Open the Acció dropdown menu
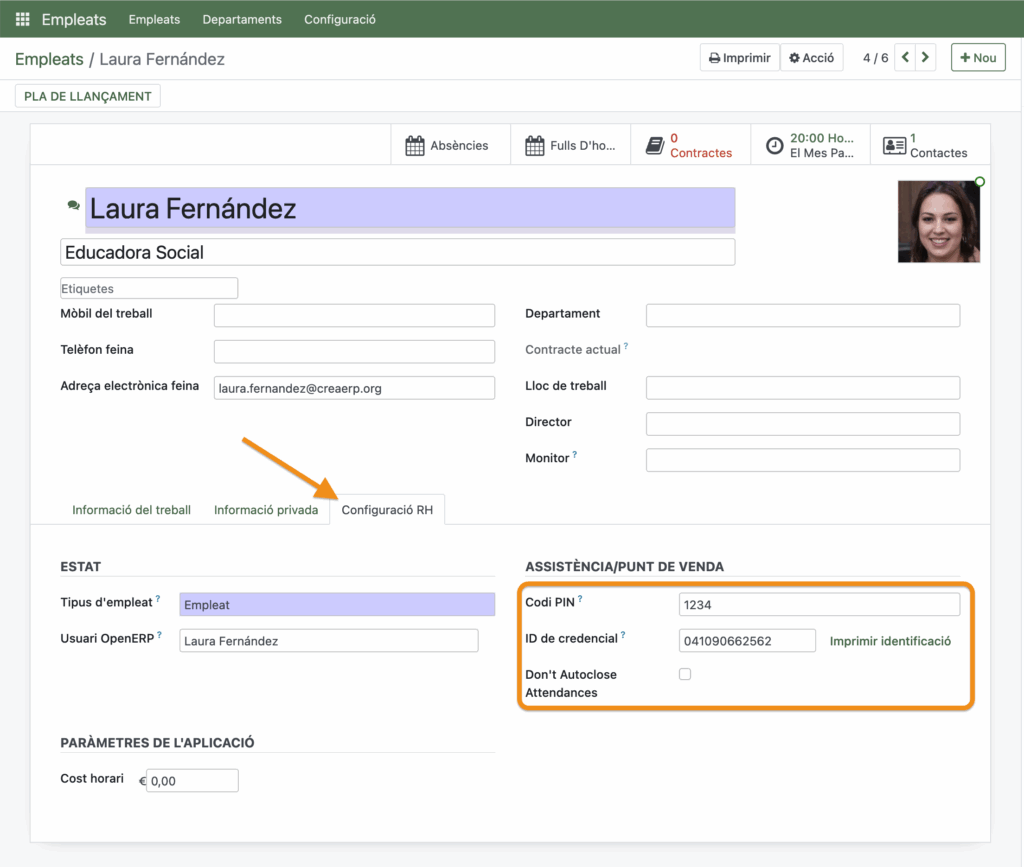1024x867 pixels. (x=811, y=58)
